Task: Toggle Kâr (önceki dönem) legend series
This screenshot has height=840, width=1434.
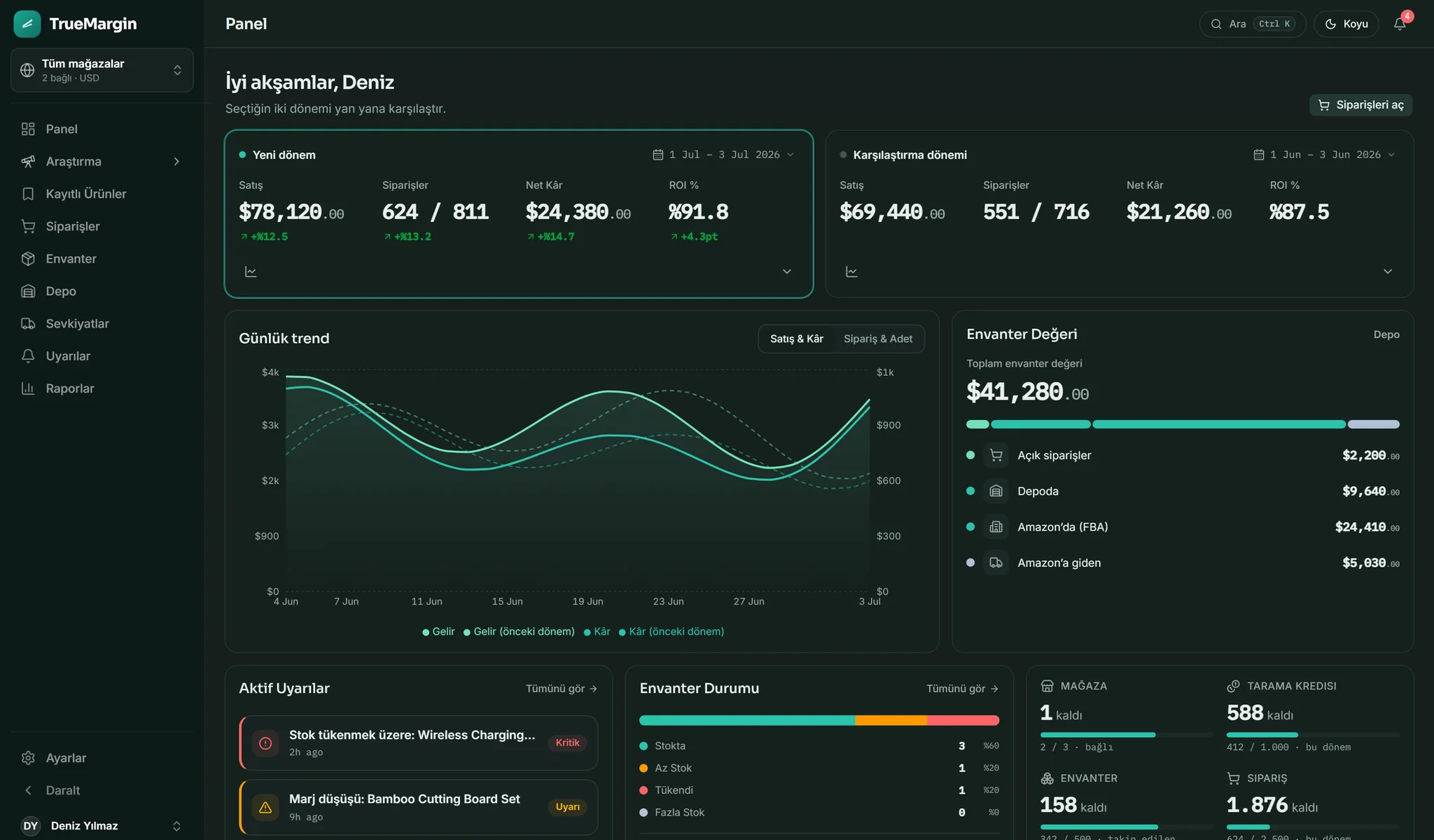Action: pos(671,631)
